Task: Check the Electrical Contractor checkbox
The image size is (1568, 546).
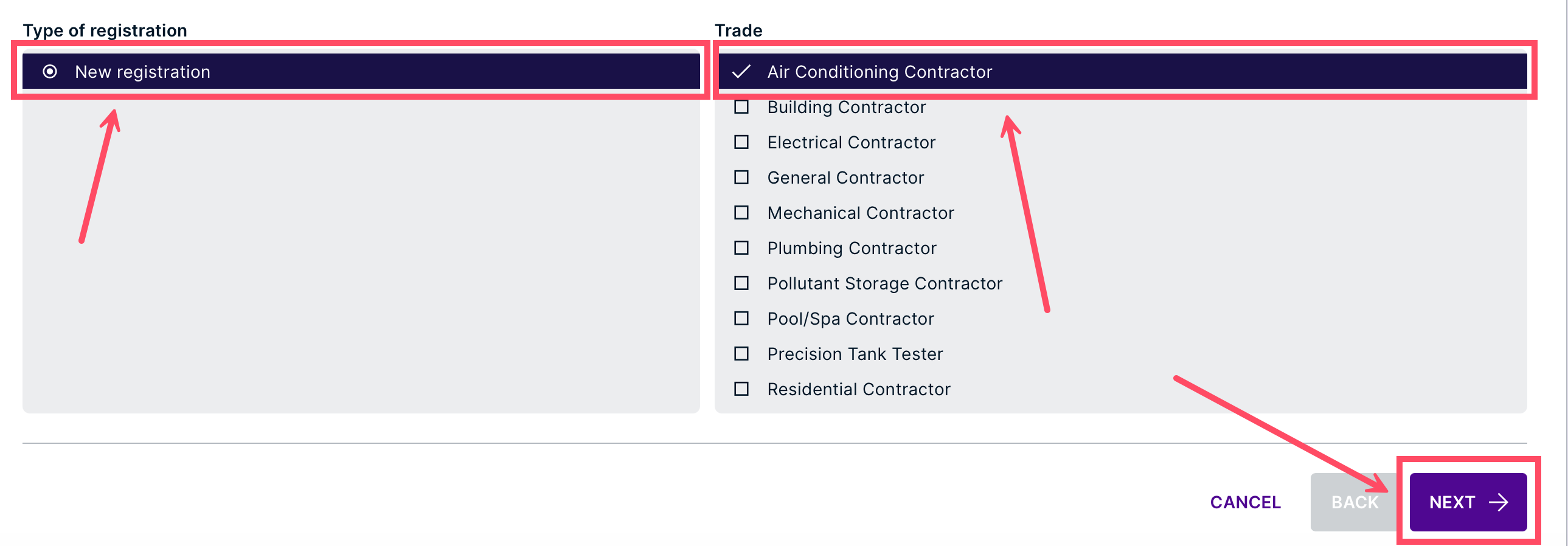Action: coord(741,142)
